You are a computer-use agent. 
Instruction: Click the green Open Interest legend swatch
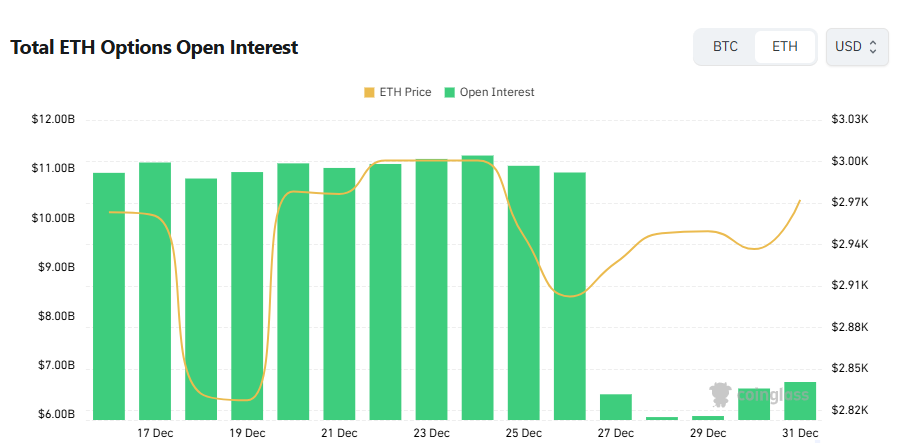(x=450, y=92)
